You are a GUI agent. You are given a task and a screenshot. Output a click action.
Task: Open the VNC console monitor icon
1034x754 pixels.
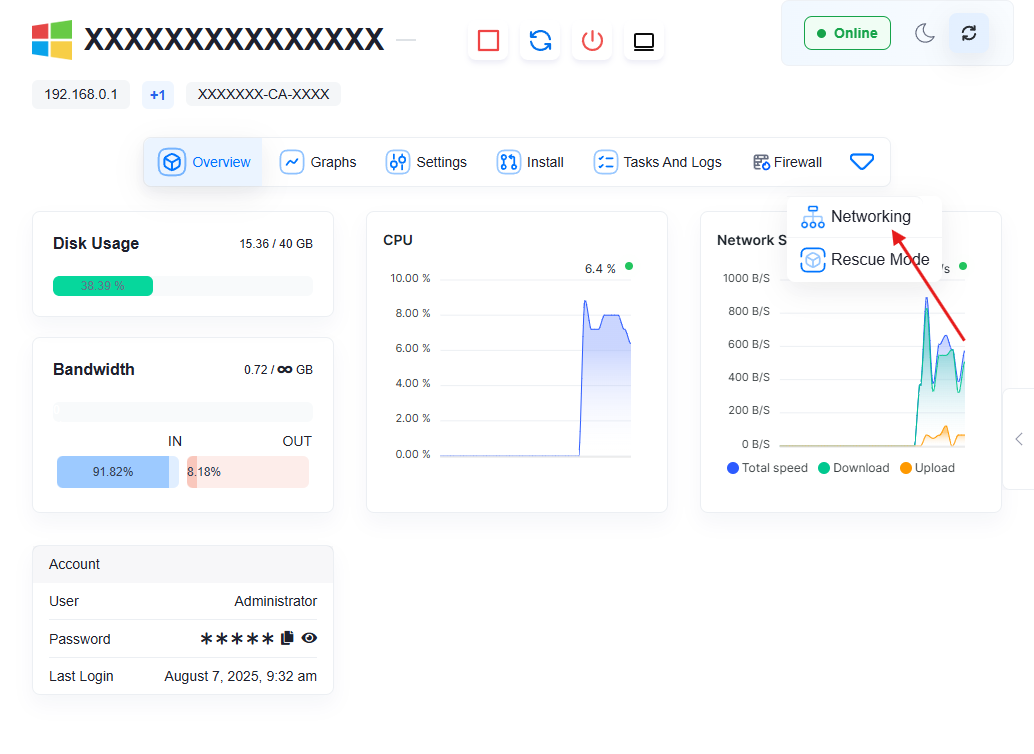click(x=644, y=41)
